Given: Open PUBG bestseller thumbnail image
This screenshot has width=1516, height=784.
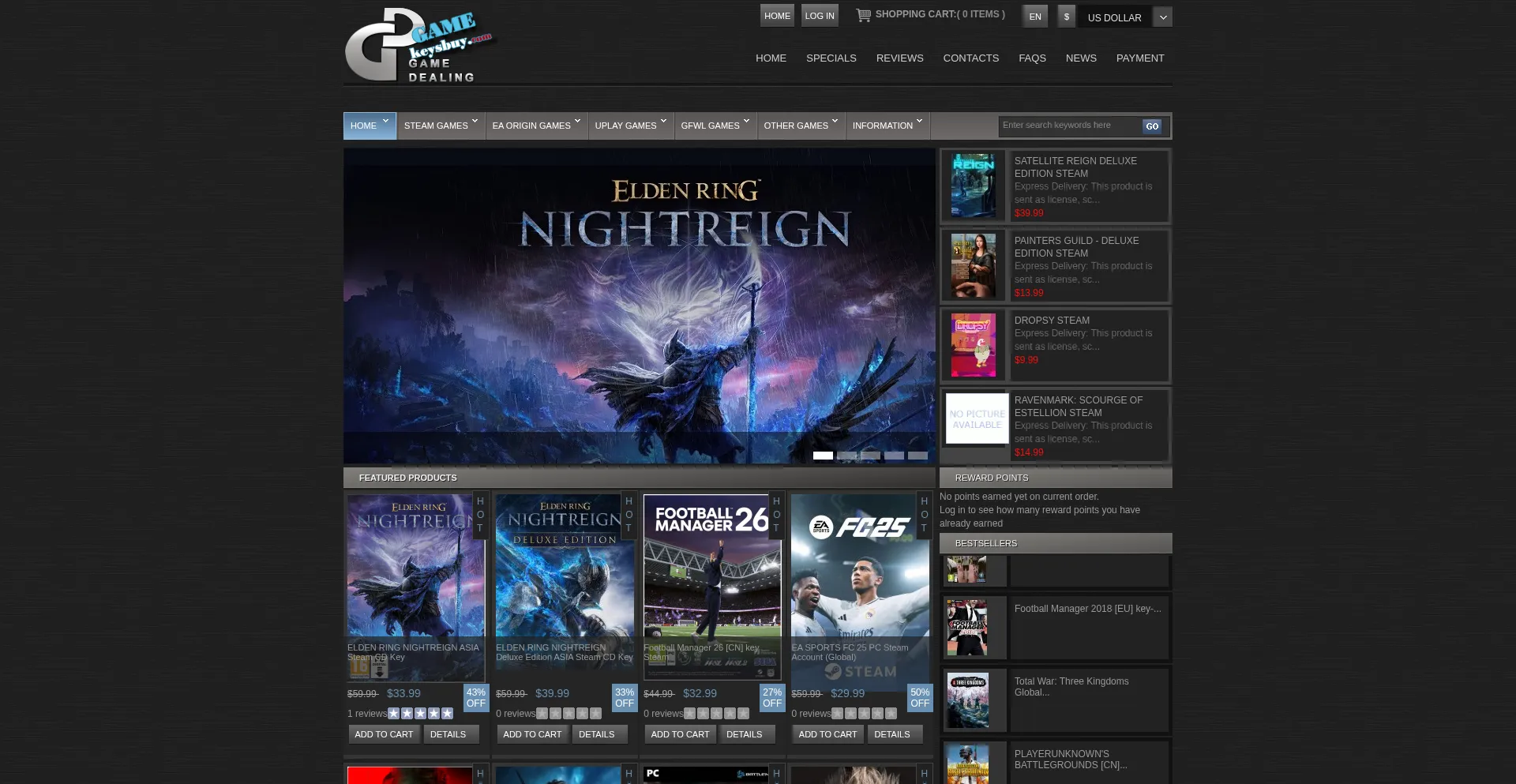Looking at the screenshot, I should click(967, 764).
